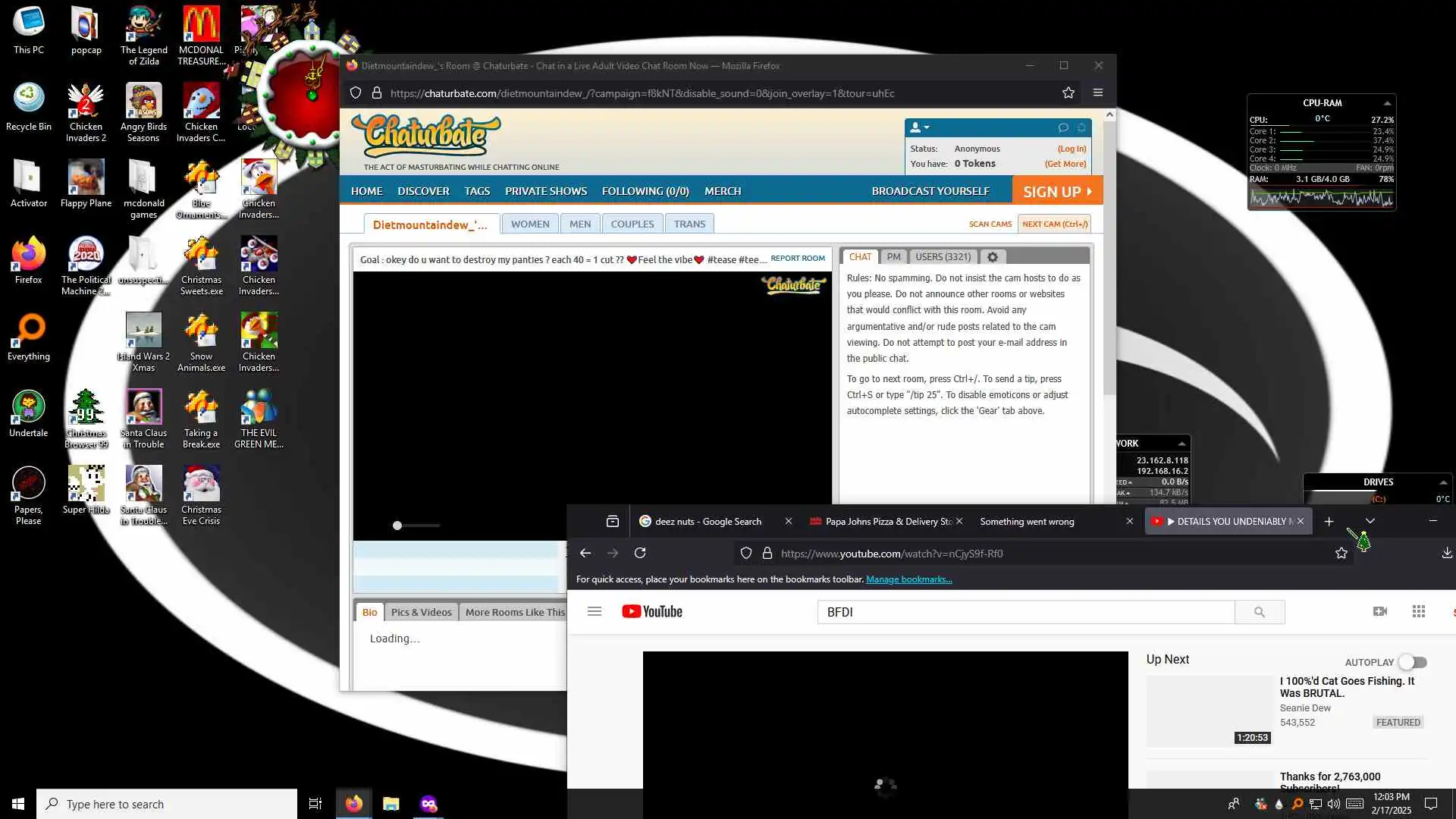Click the YouTube create video camera icon
This screenshot has width=1456, height=819.
(x=1380, y=611)
